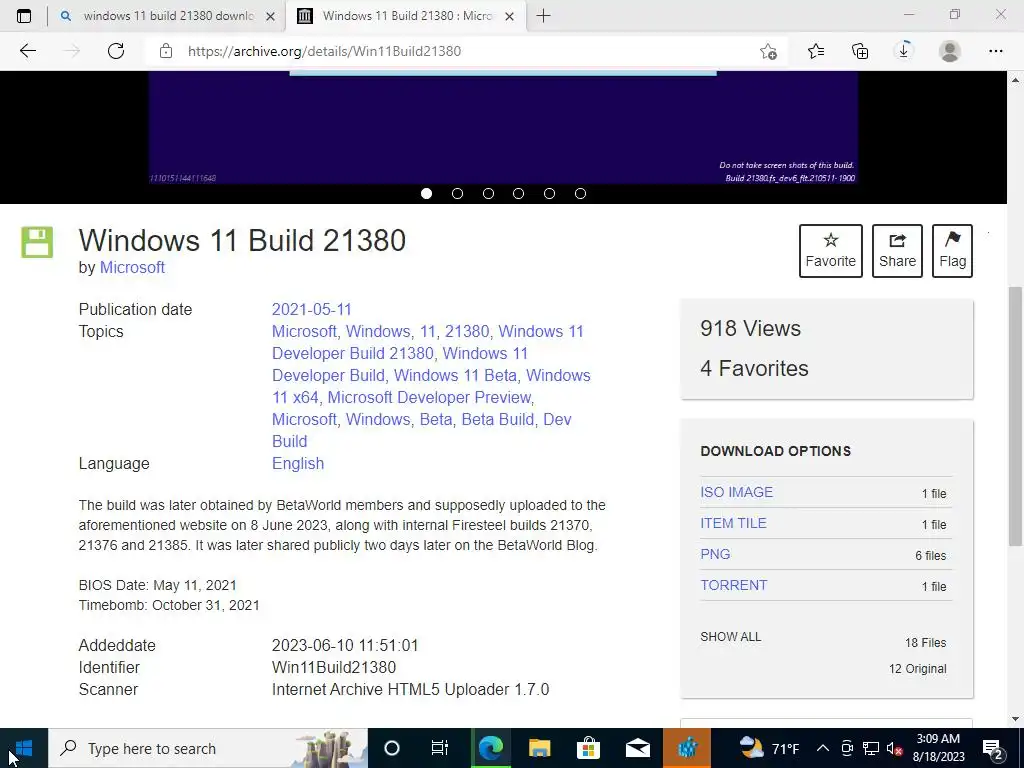Open the 'Windows 11 Beta' topic link
1024x768 pixels.
coord(455,376)
